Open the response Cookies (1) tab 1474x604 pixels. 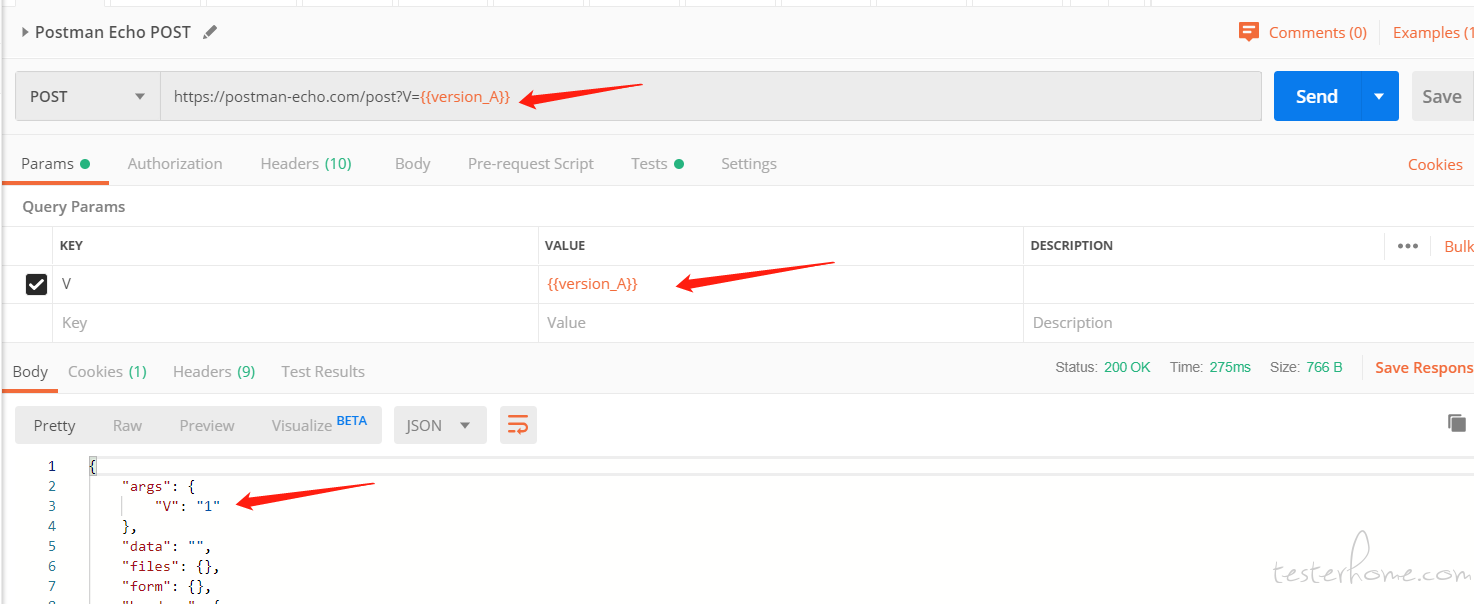[107, 371]
